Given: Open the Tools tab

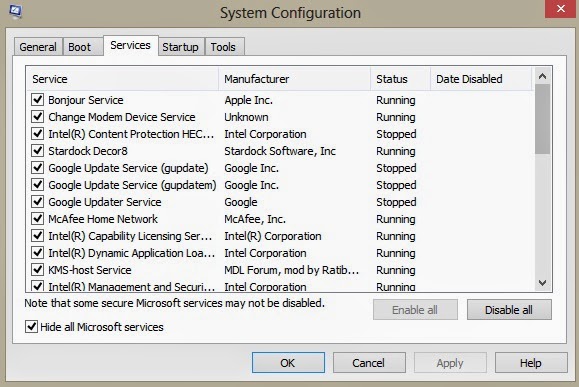Looking at the screenshot, I should pos(224,47).
